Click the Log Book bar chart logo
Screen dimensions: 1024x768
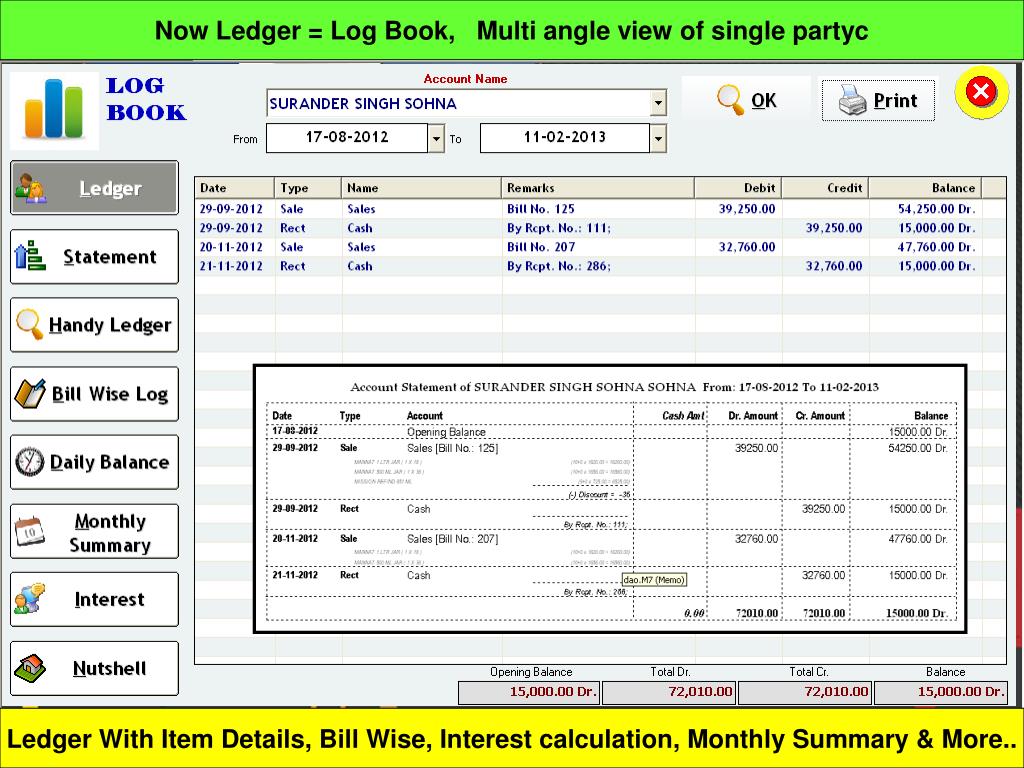[54, 109]
